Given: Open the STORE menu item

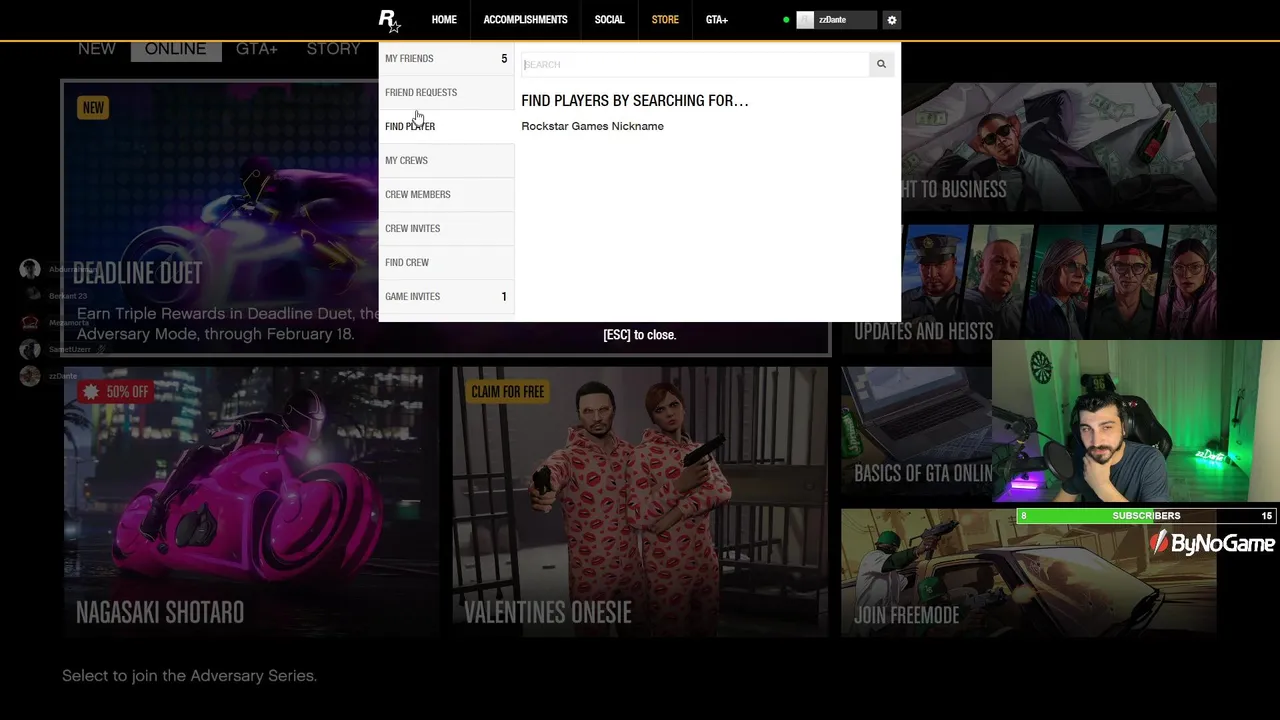Looking at the screenshot, I should (665, 20).
